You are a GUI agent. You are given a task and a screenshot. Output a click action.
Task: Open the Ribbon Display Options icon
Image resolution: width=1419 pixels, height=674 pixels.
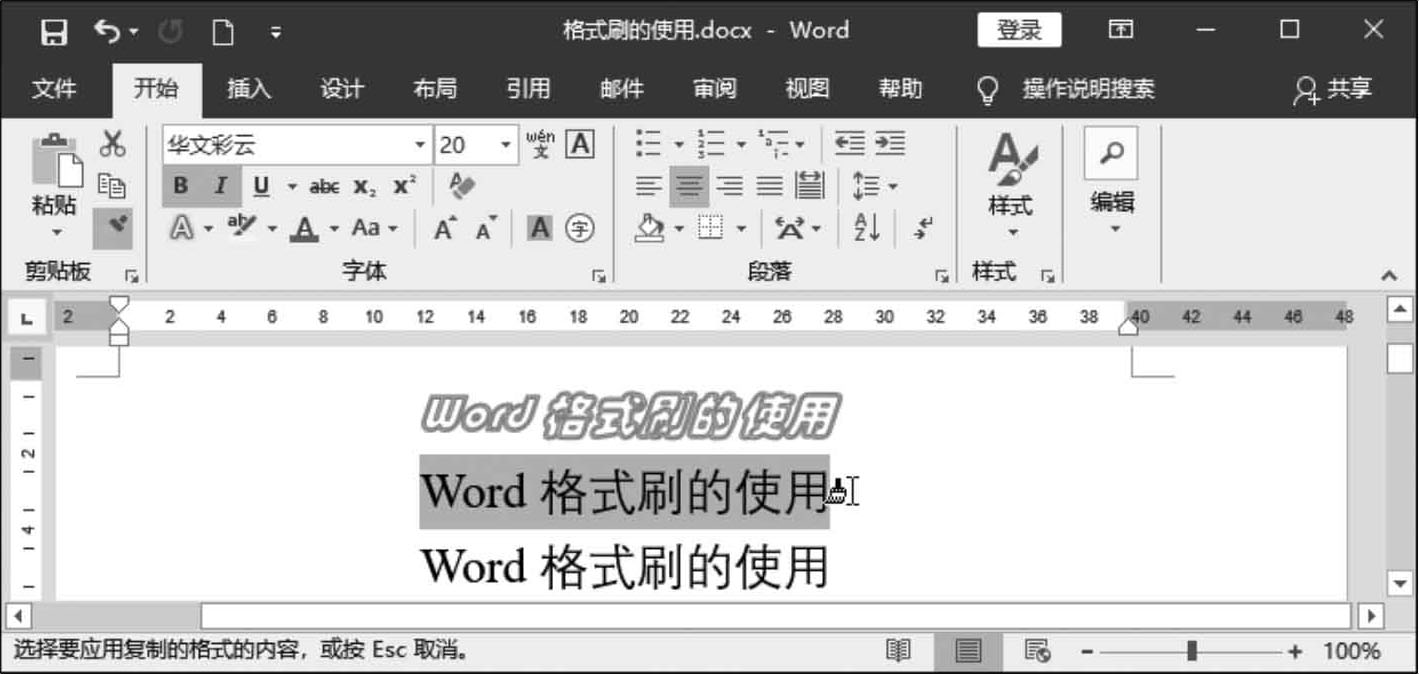[x=1121, y=30]
